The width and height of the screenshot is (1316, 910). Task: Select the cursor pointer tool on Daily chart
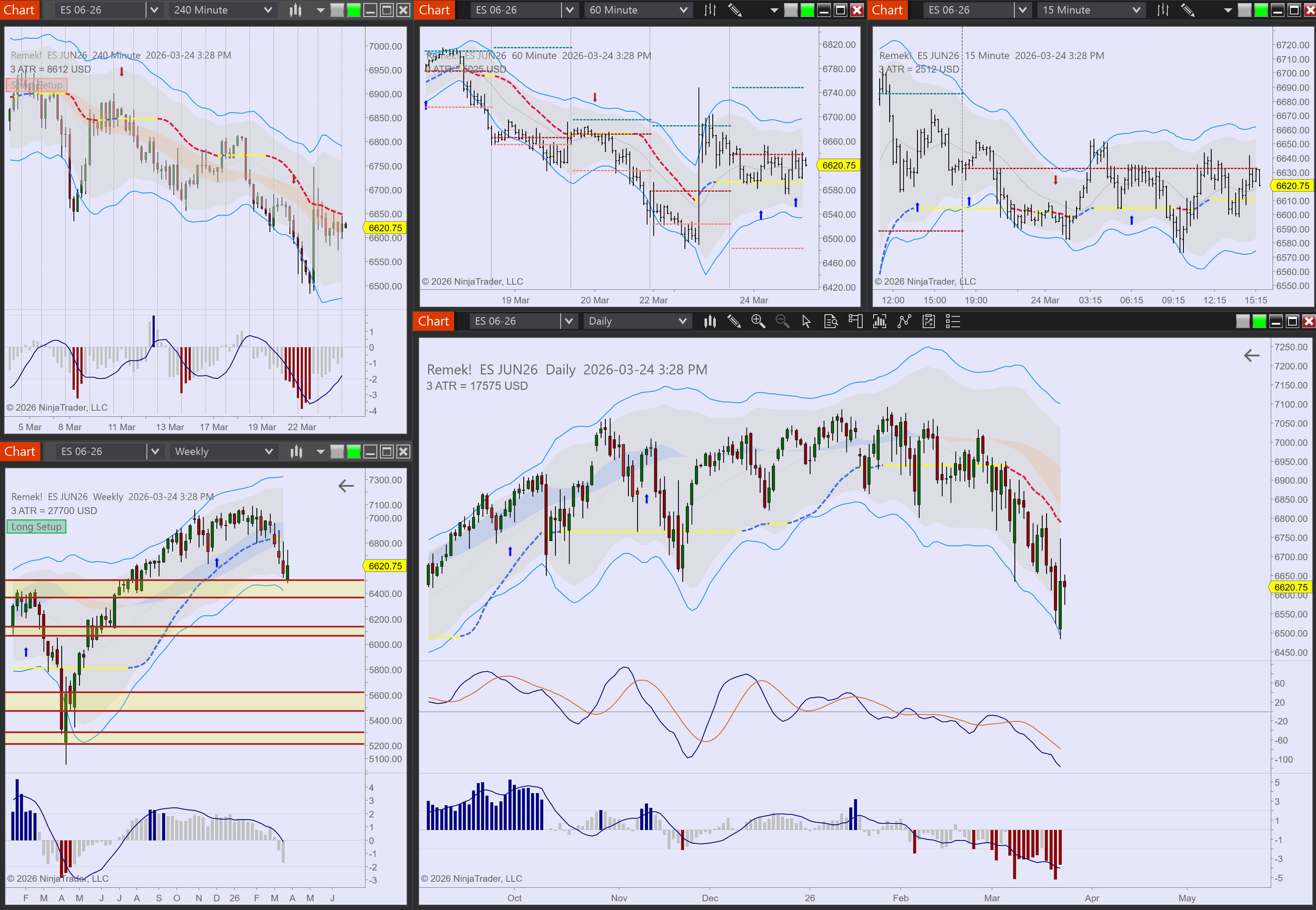tap(806, 321)
